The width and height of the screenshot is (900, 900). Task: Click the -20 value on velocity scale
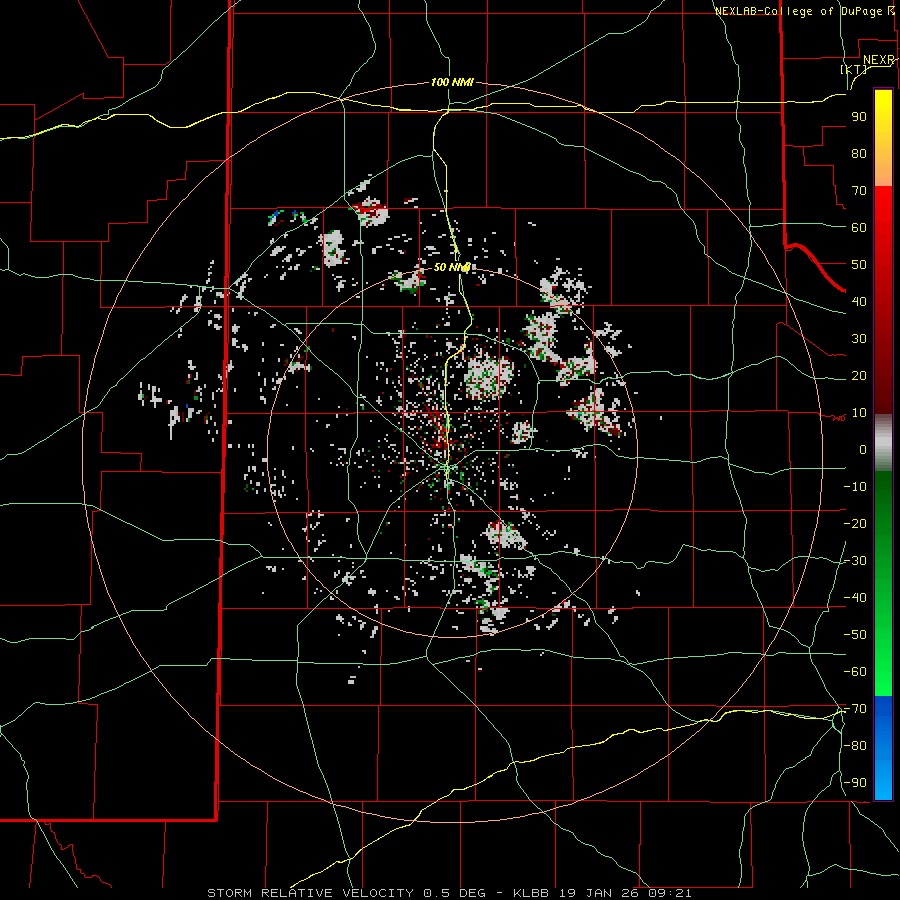click(x=855, y=524)
